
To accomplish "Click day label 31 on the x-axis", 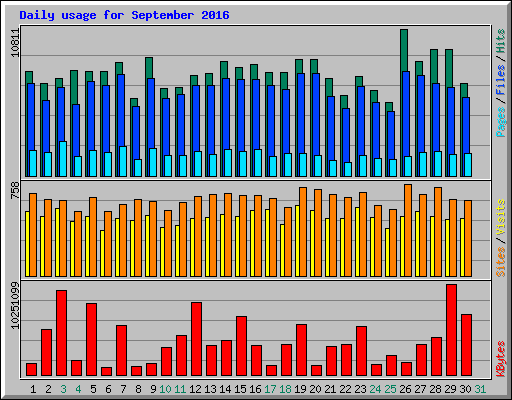I will pyautogui.click(x=480, y=389).
